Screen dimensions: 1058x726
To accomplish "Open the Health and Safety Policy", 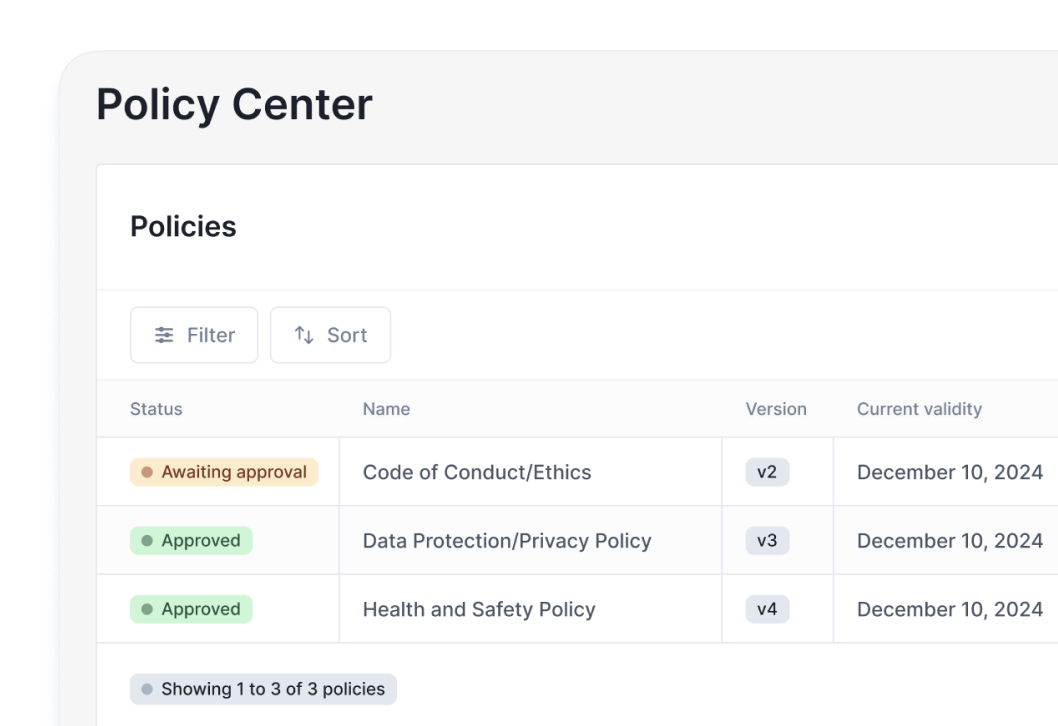I will pos(479,609).
